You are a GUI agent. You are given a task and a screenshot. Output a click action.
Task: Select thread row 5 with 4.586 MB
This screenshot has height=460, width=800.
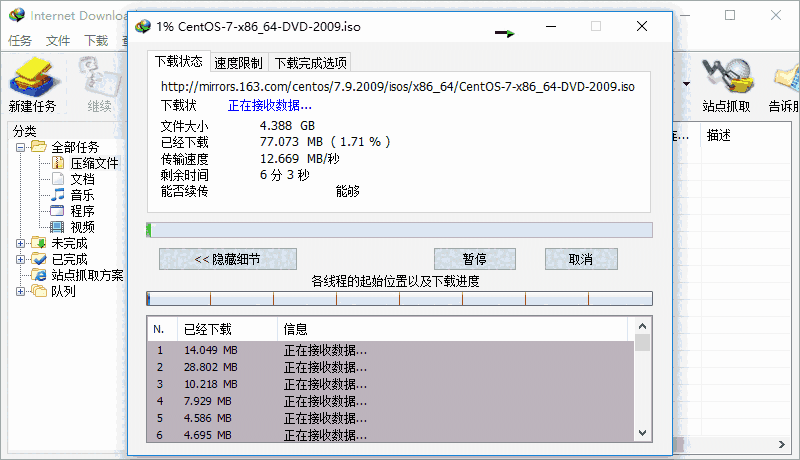pos(391,418)
